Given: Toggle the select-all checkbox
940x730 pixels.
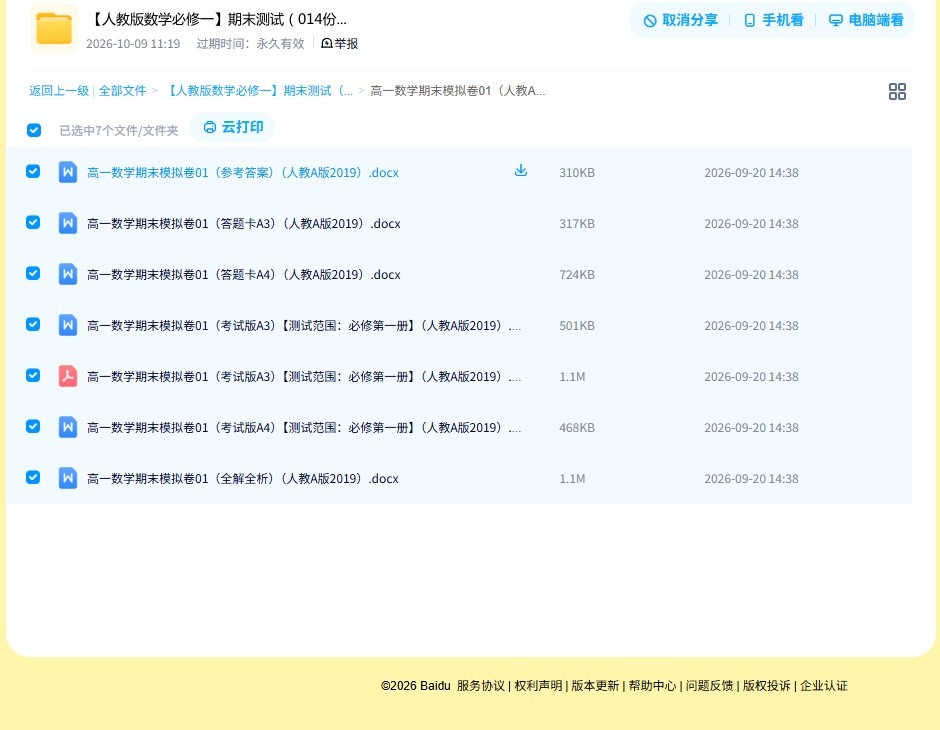Looking at the screenshot, I should pos(34,130).
